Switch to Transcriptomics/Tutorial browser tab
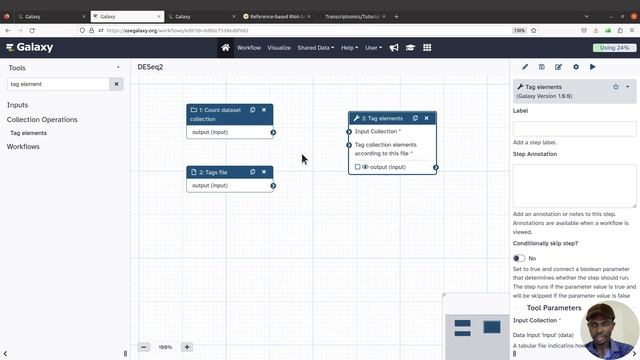The image size is (640, 360). click(352, 17)
